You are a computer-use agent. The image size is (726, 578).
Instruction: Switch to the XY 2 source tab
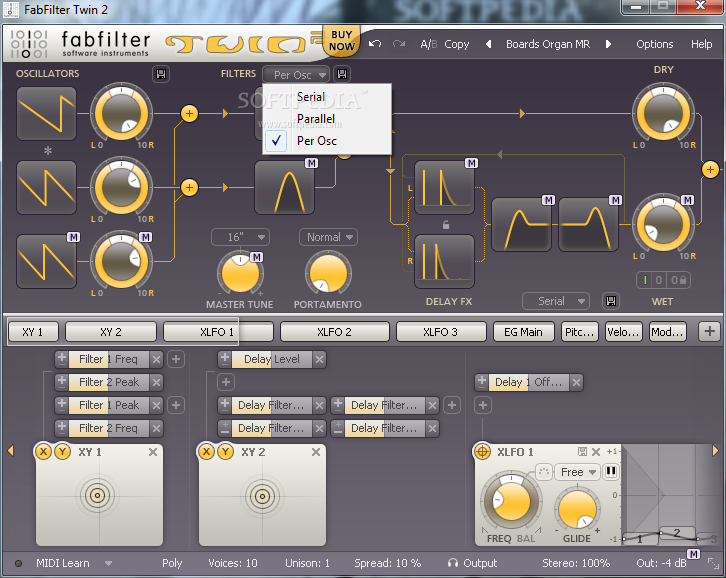[x=111, y=332]
